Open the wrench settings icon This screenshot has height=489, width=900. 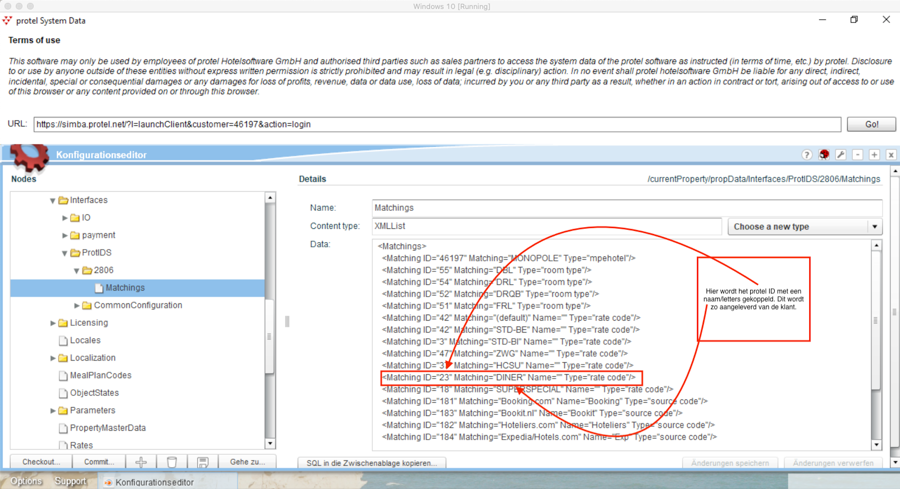click(841, 155)
